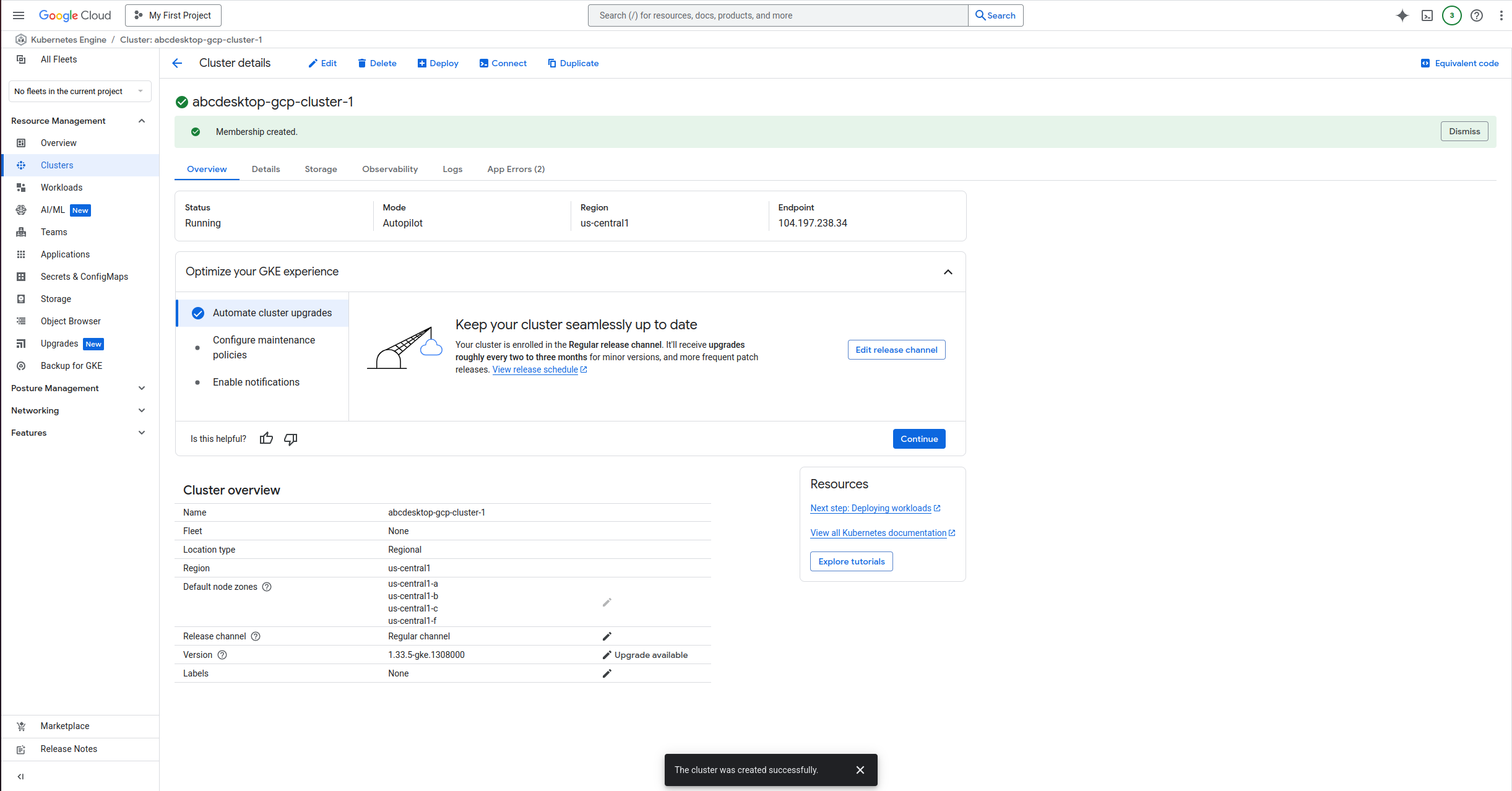Switch to the Storage tab
This screenshot has height=791, width=1512.
click(321, 169)
